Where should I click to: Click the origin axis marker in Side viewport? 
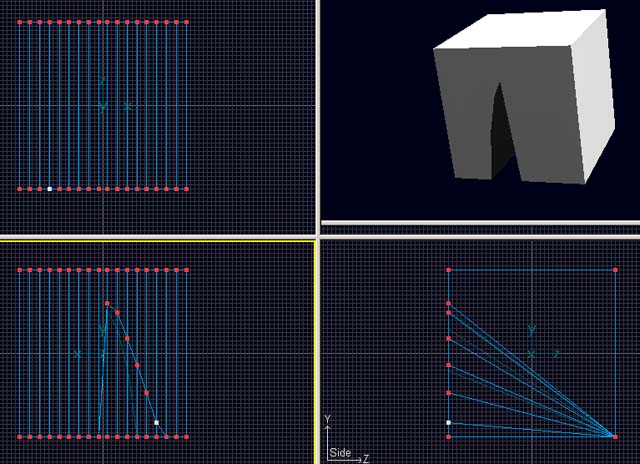(532, 353)
